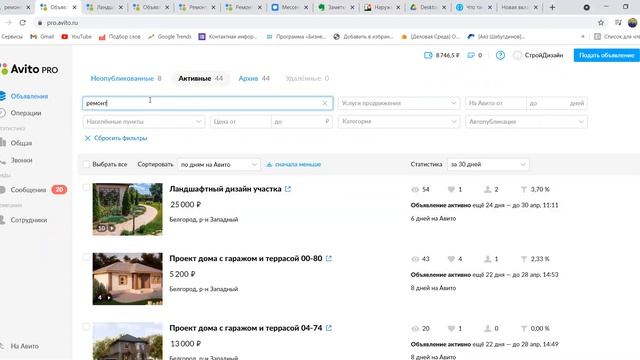640x360 pixels.
Task: Open external link for Ландшафтный дизайн участка
Action: pos(288,189)
